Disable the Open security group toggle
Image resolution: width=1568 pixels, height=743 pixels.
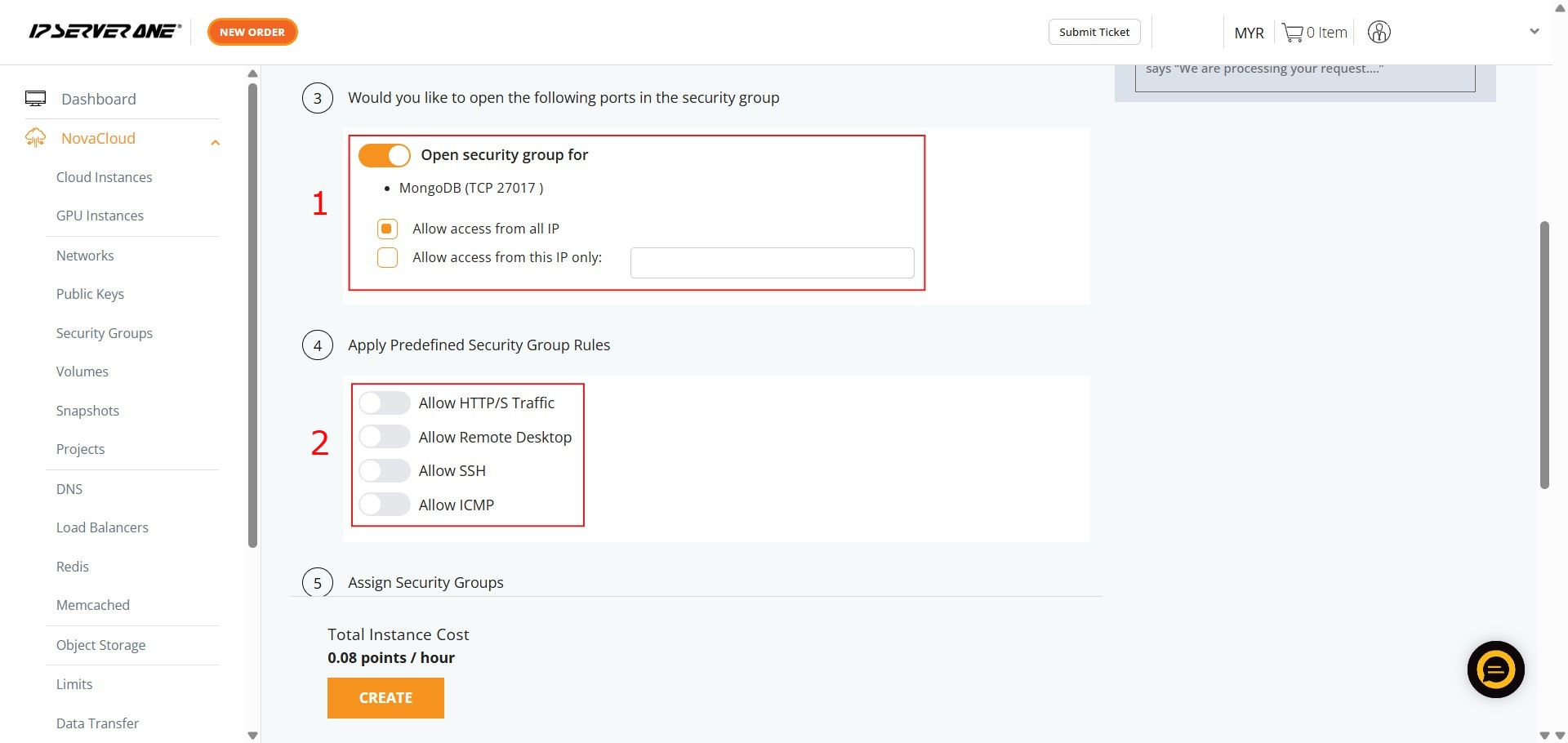[x=384, y=155]
